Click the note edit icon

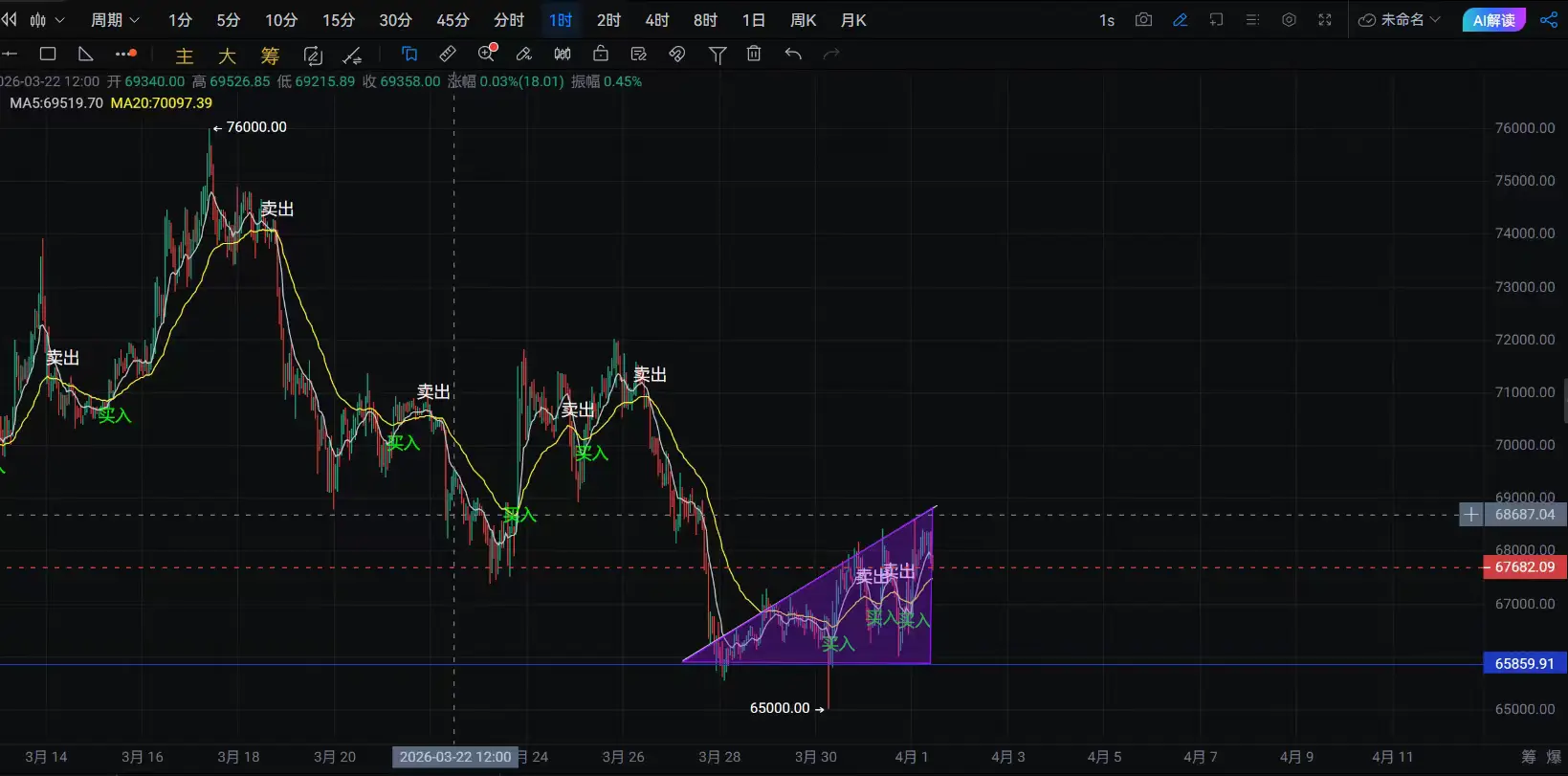coord(639,55)
